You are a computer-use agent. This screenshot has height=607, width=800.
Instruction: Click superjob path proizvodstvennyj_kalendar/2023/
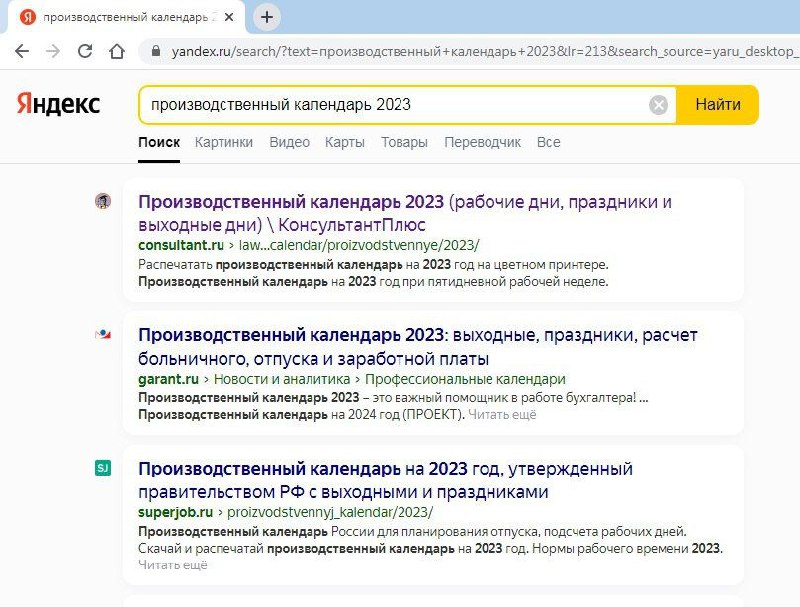(330, 512)
